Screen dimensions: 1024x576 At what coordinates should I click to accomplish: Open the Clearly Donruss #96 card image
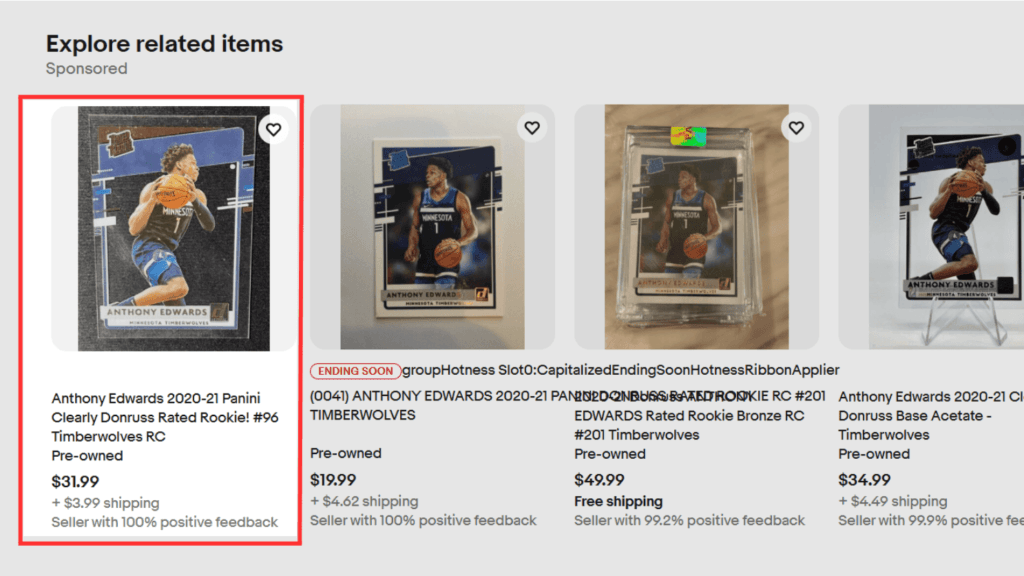(174, 229)
